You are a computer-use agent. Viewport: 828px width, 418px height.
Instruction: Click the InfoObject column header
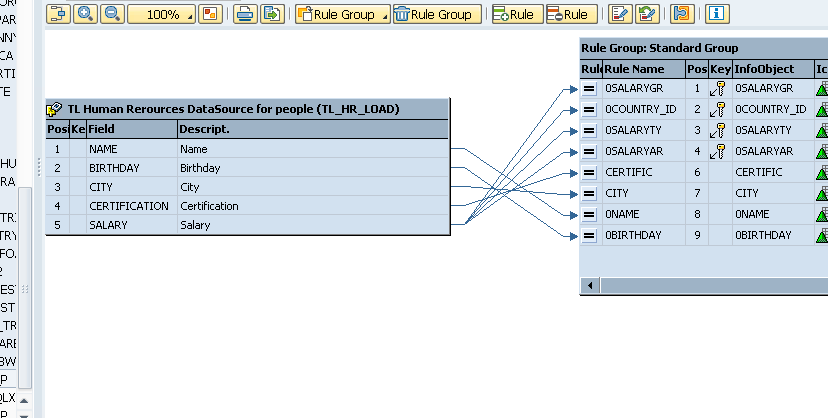[774, 69]
